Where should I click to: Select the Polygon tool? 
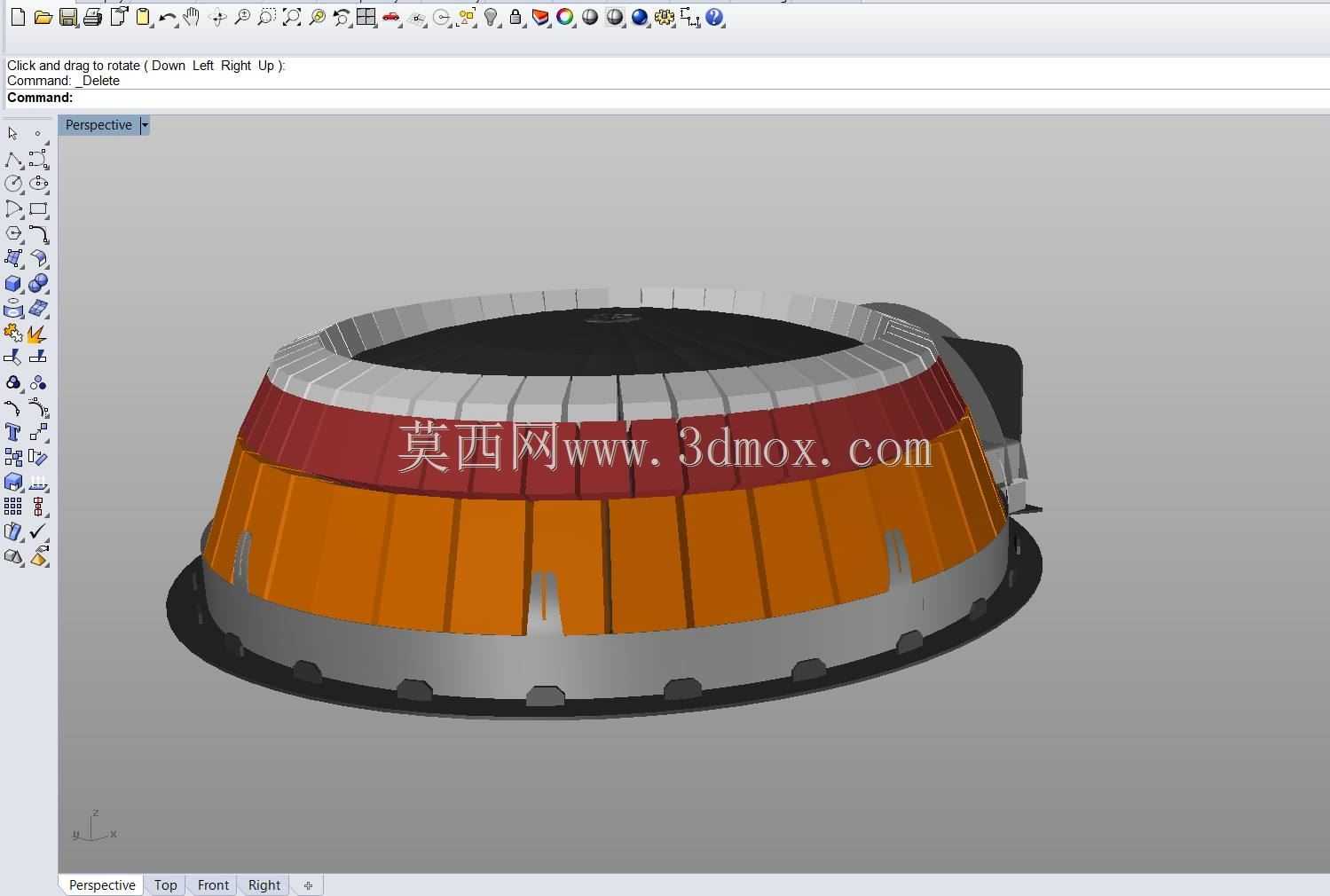tap(13, 233)
